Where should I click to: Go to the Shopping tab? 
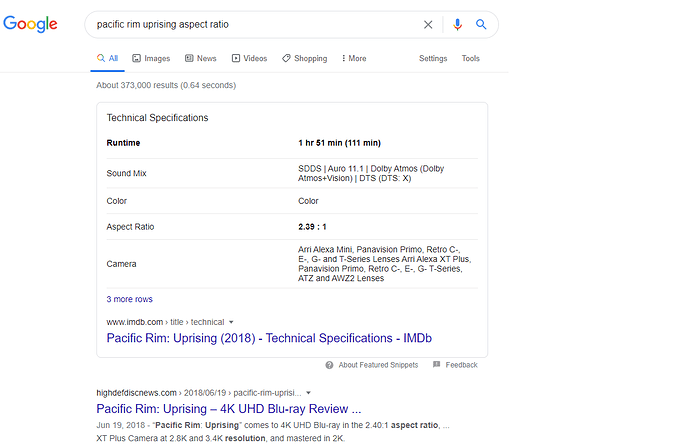pos(304,59)
